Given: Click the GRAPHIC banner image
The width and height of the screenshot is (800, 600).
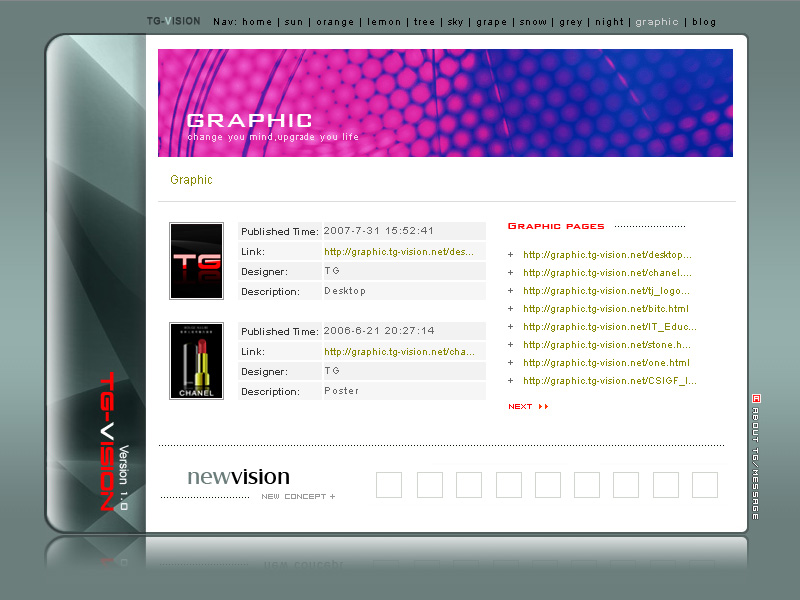Looking at the screenshot, I should click(445, 103).
